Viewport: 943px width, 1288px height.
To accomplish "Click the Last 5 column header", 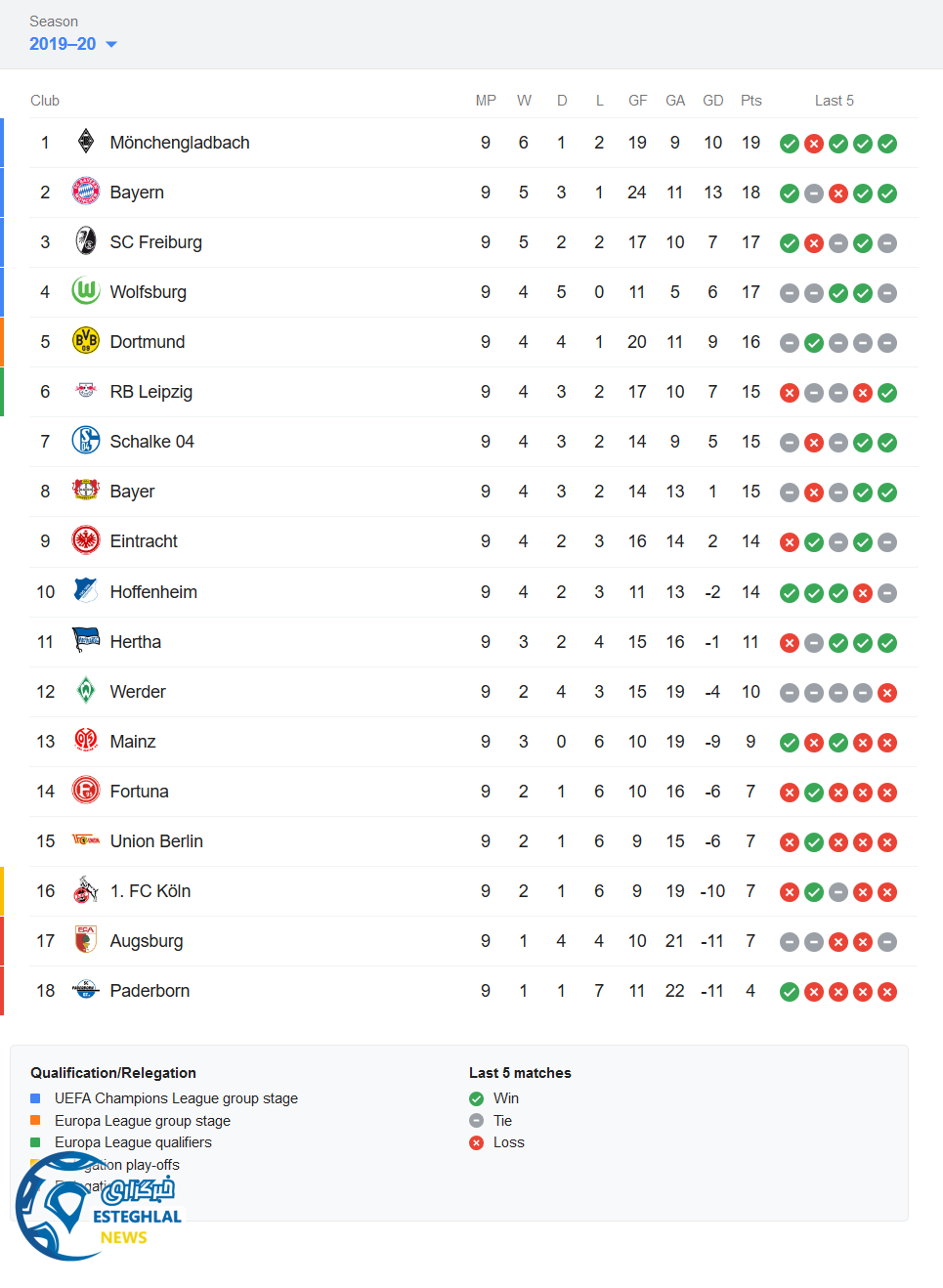I will pos(835,101).
